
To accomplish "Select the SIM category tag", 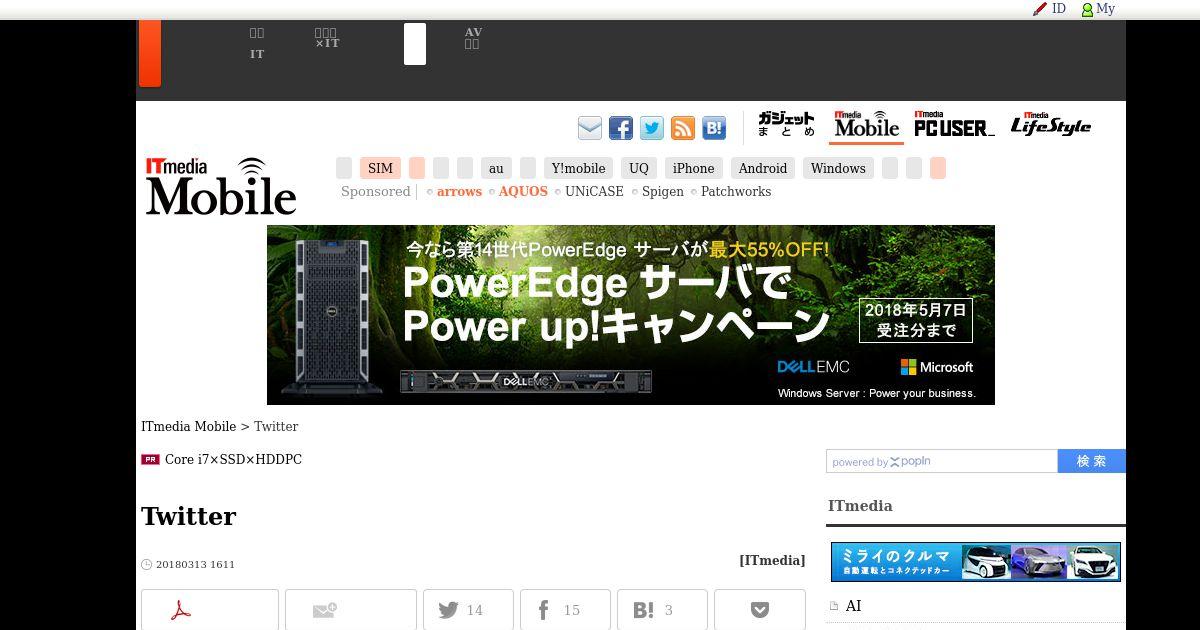I will (380, 168).
